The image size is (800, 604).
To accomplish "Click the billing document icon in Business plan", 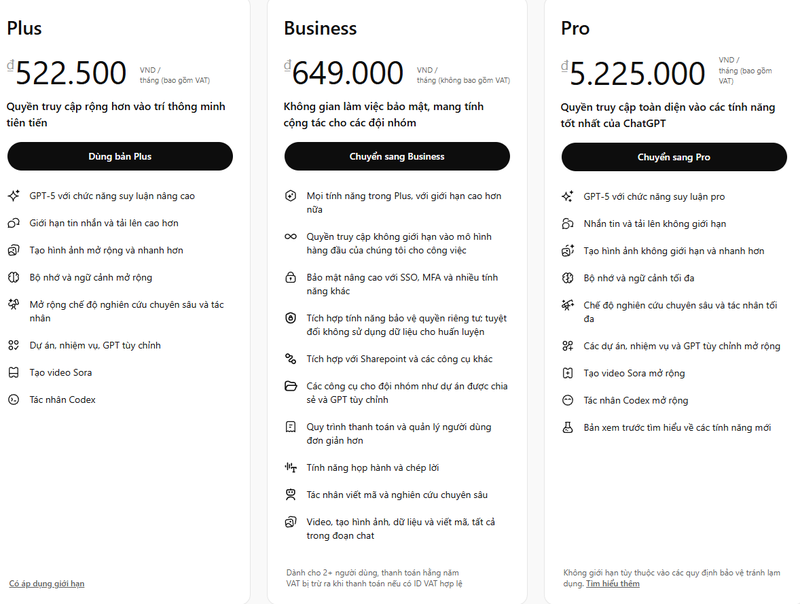I will (291, 427).
